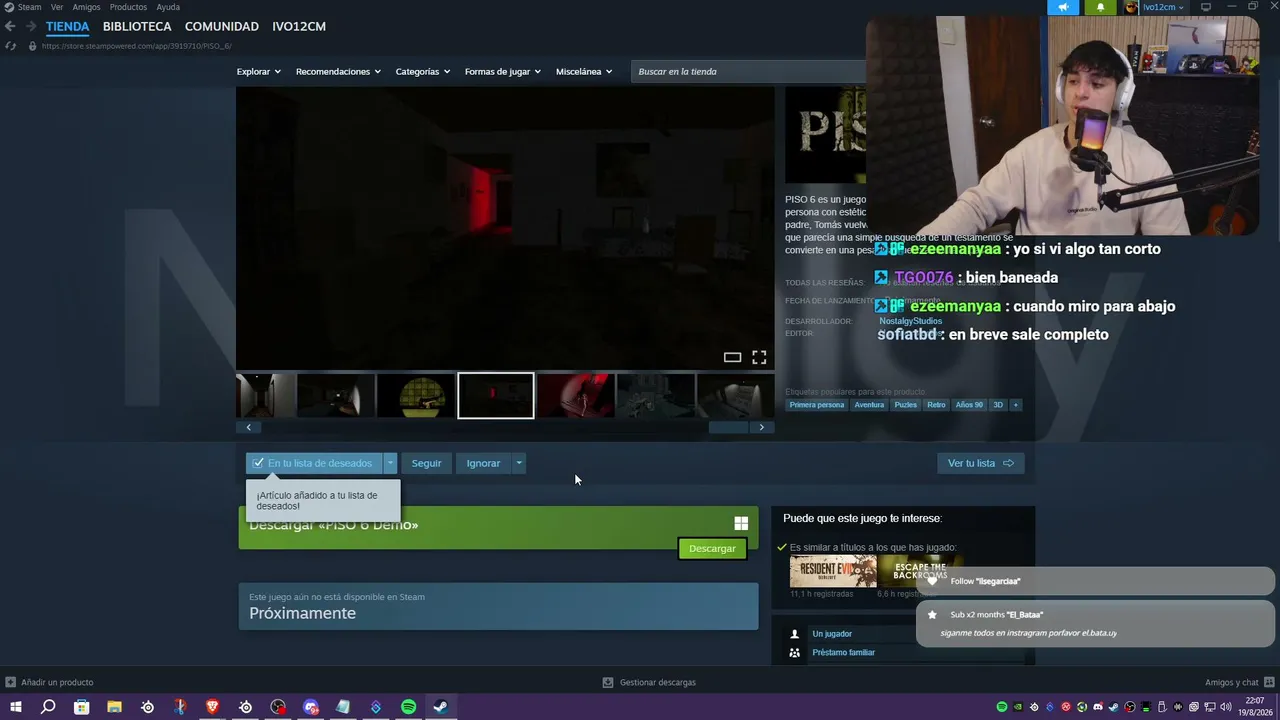Select 'Primera persona' tag
Screen dimensions: 1280x720
coord(816,405)
